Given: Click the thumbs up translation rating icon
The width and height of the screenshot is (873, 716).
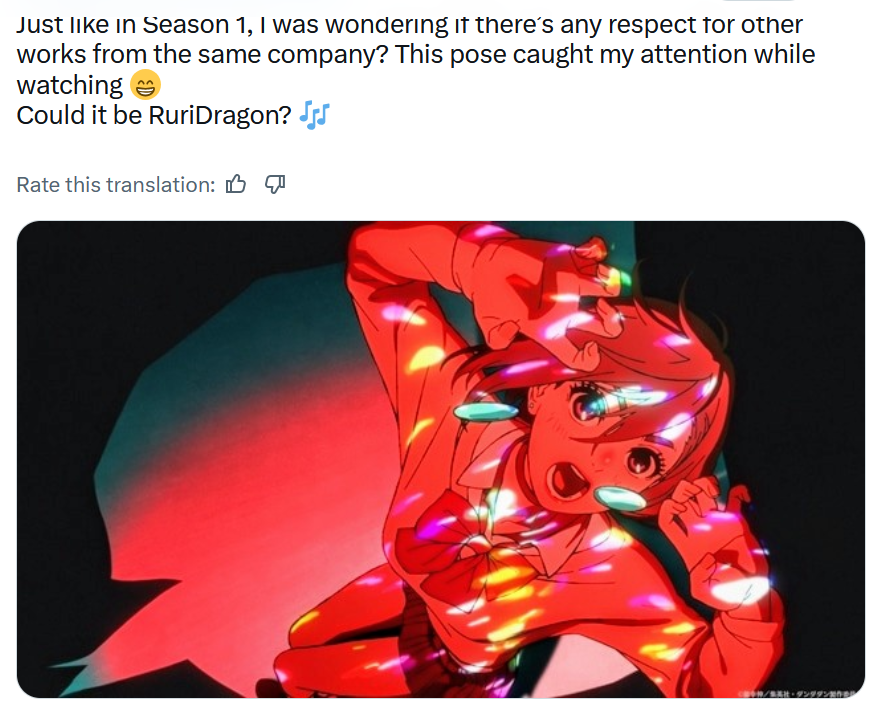Looking at the screenshot, I should [x=236, y=184].
